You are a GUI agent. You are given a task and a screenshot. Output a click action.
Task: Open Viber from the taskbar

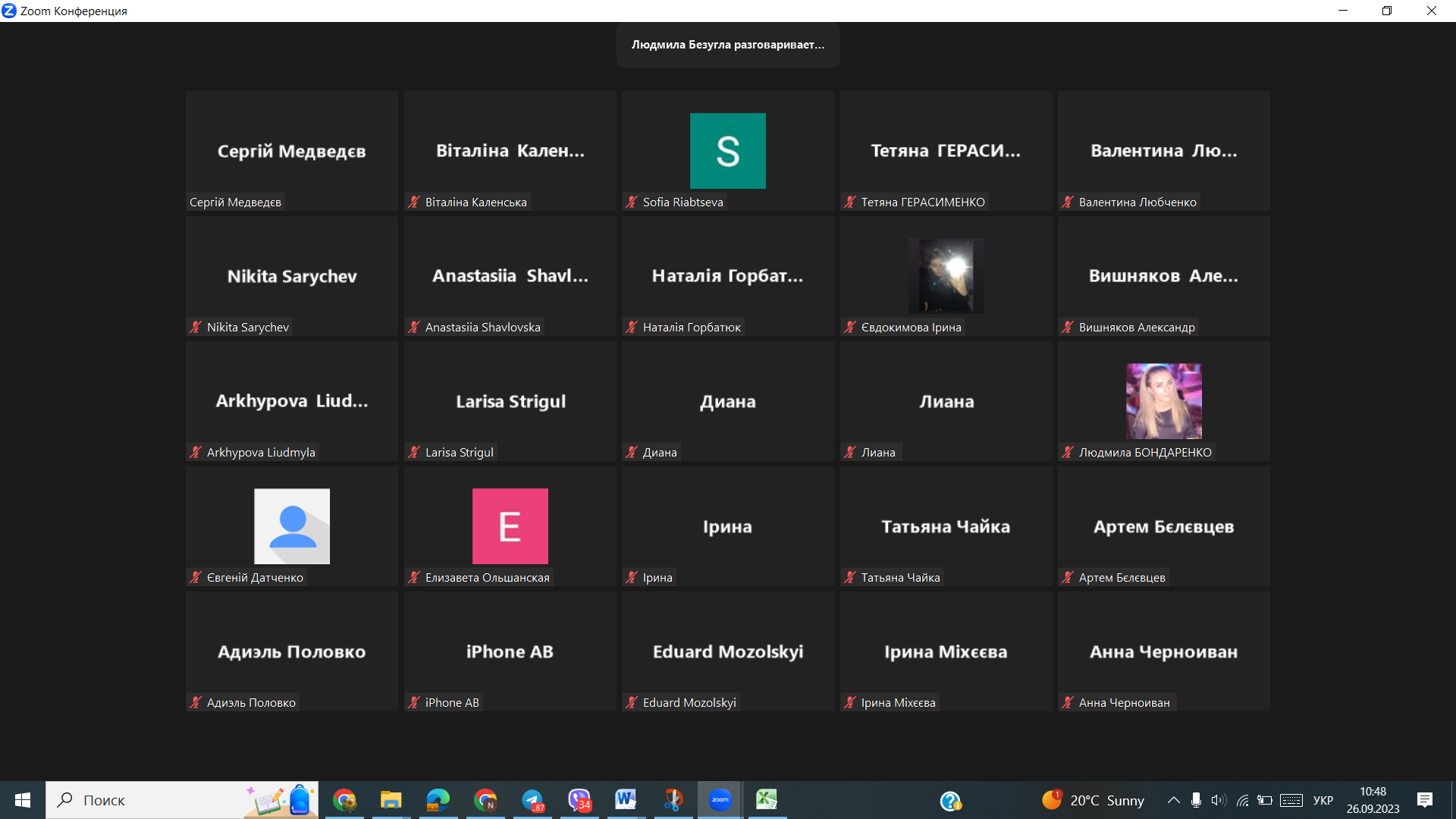coord(579,800)
